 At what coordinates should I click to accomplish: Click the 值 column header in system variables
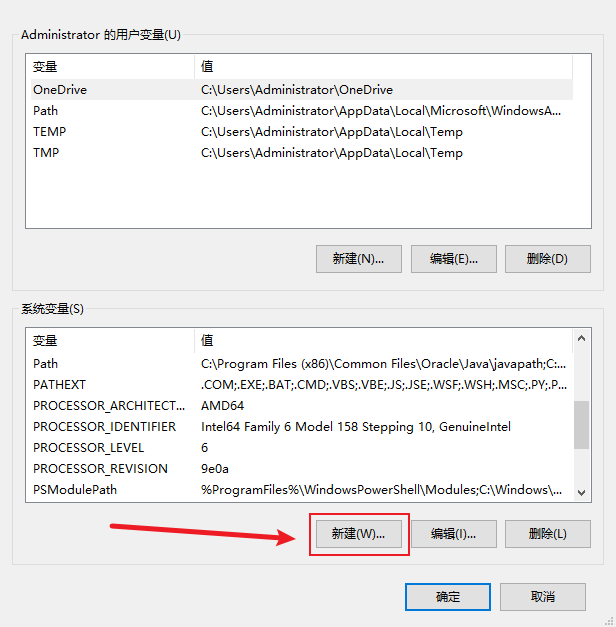pyautogui.click(x=380, y=341)
